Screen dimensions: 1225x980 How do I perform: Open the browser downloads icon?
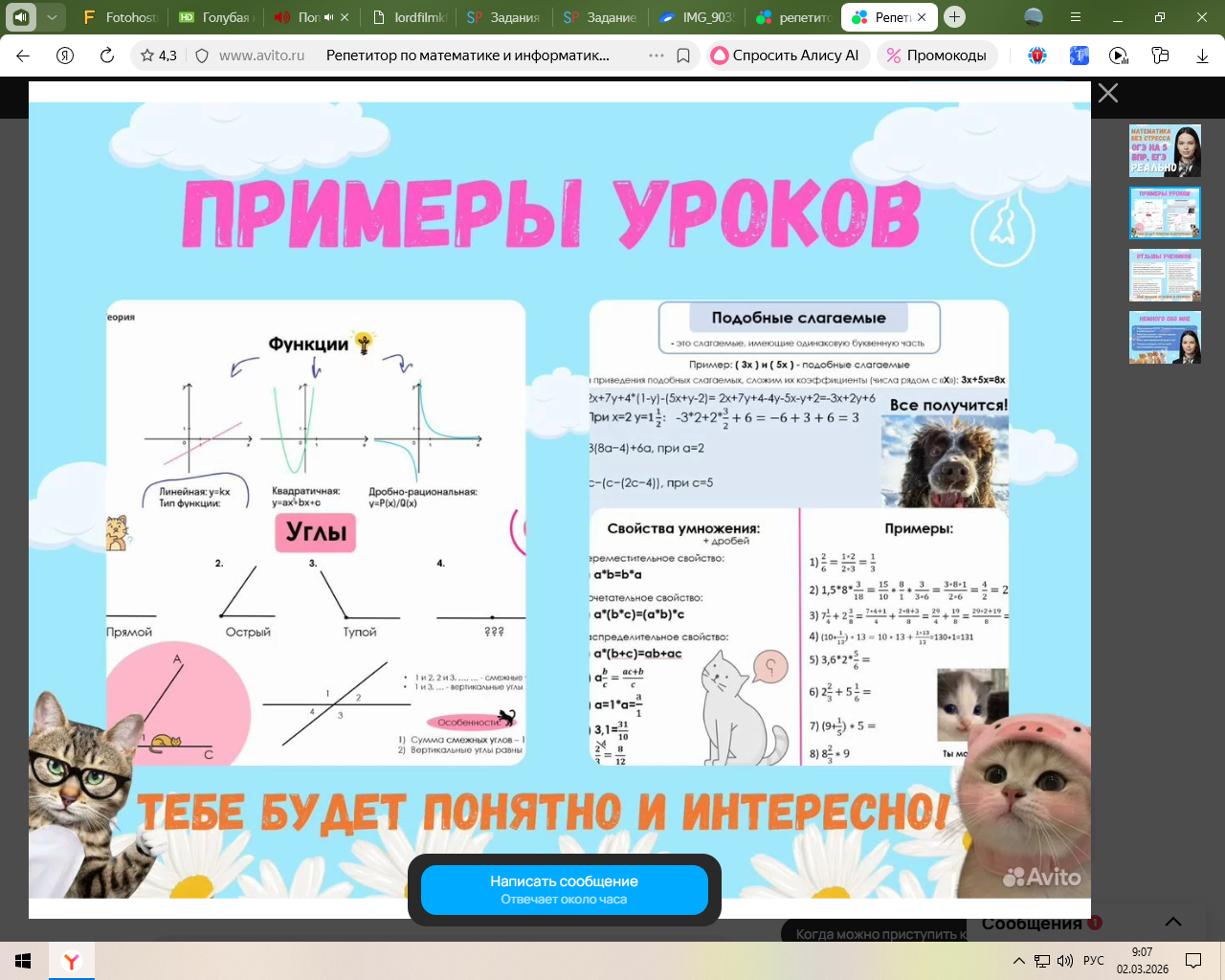coord(1202,56)
